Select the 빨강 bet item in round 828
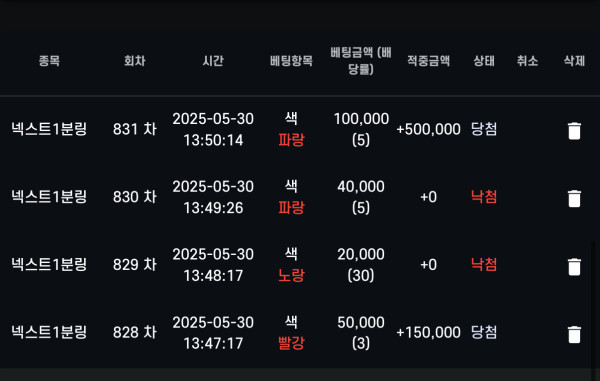600x381 pixels. click(291, 343)
